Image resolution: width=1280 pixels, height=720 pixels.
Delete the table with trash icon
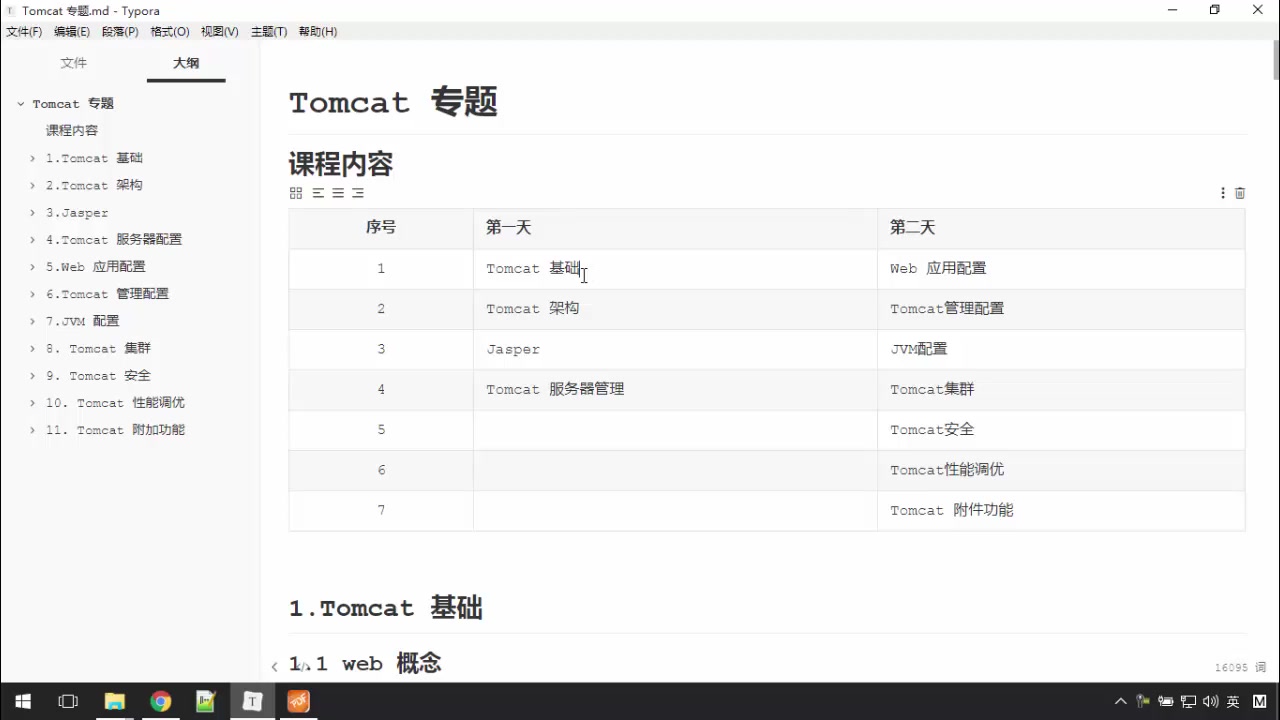(x=1240, y=193)
